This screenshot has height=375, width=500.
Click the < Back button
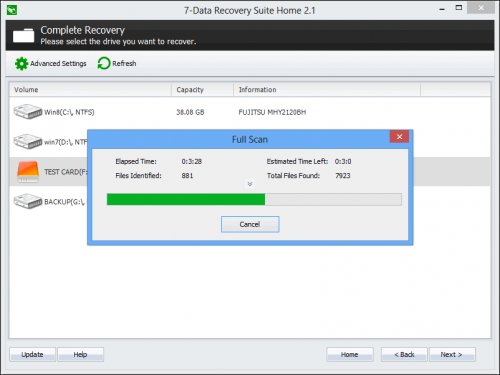(x=404, y=355)
